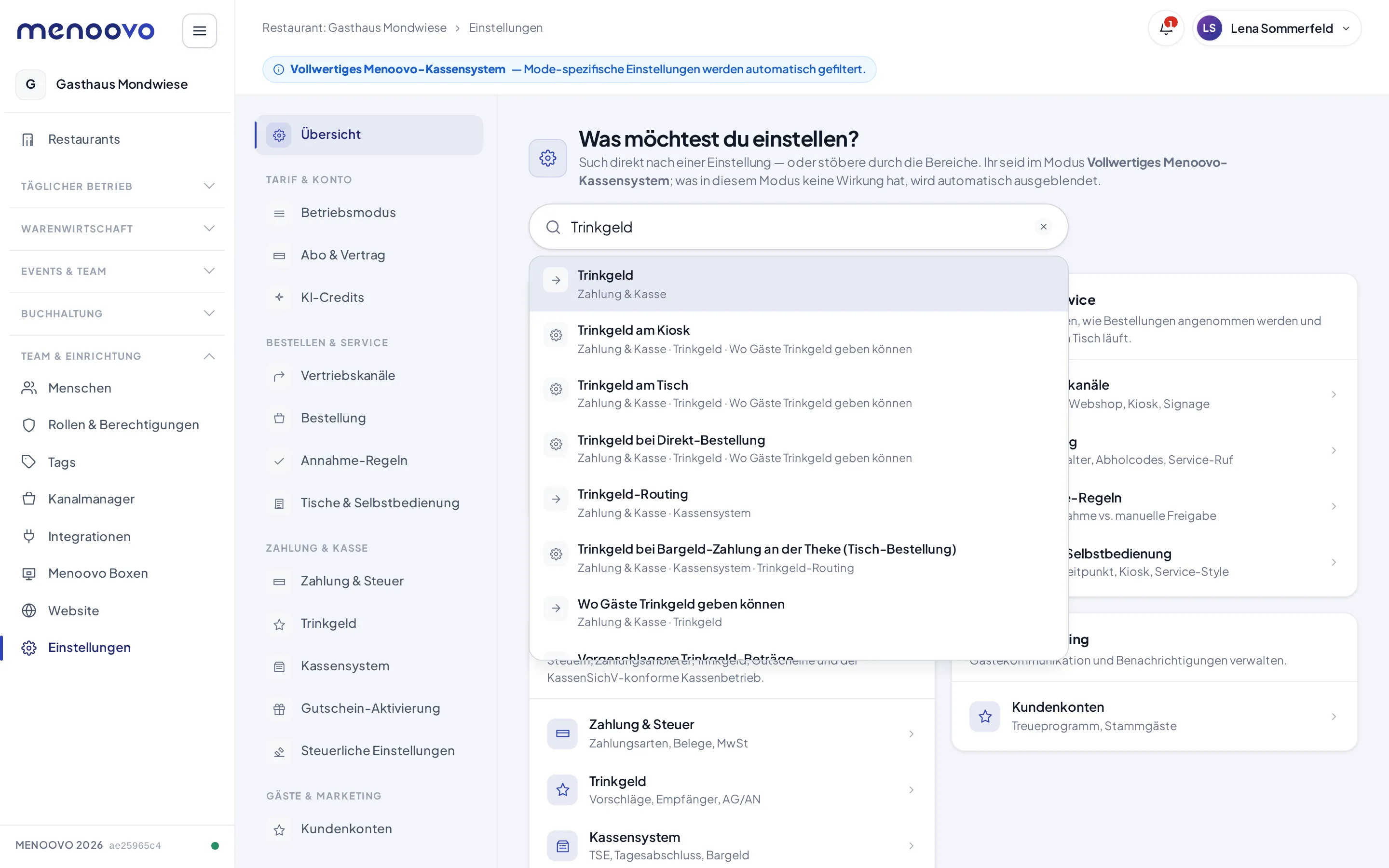Open Menoovo Boxen
Image resolution: width=1389 pixels, height=868 pixels.
click(x=117, y=573)
